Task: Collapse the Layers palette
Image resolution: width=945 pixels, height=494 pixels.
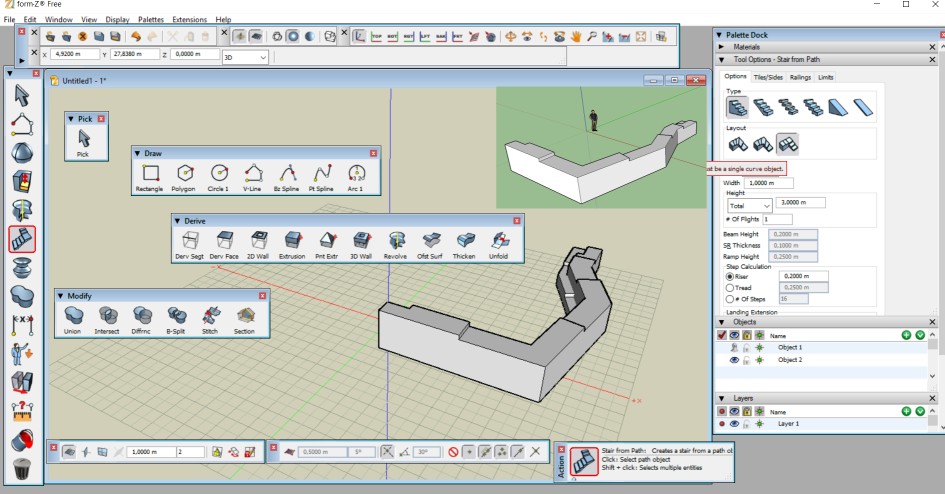Action: click(x=721, y=398)
